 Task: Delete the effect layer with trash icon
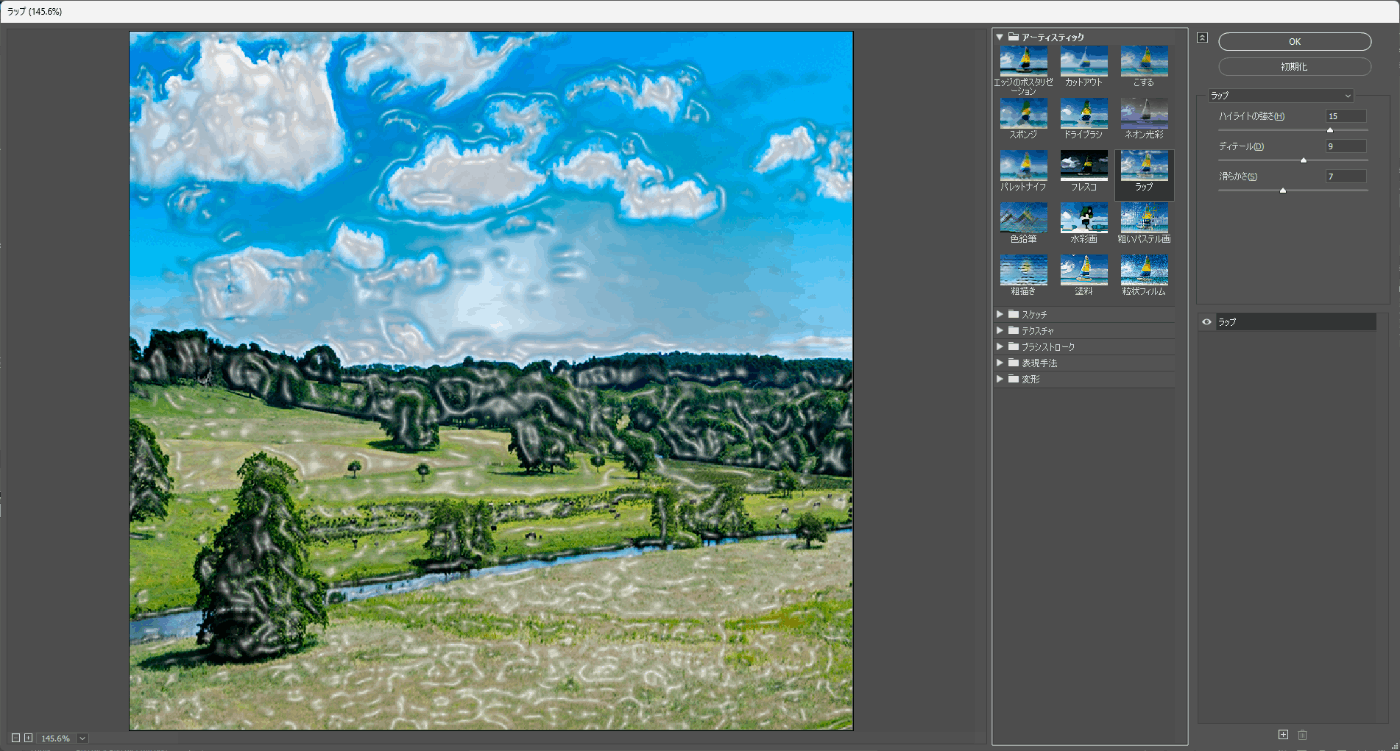[x=1302, y=735]
